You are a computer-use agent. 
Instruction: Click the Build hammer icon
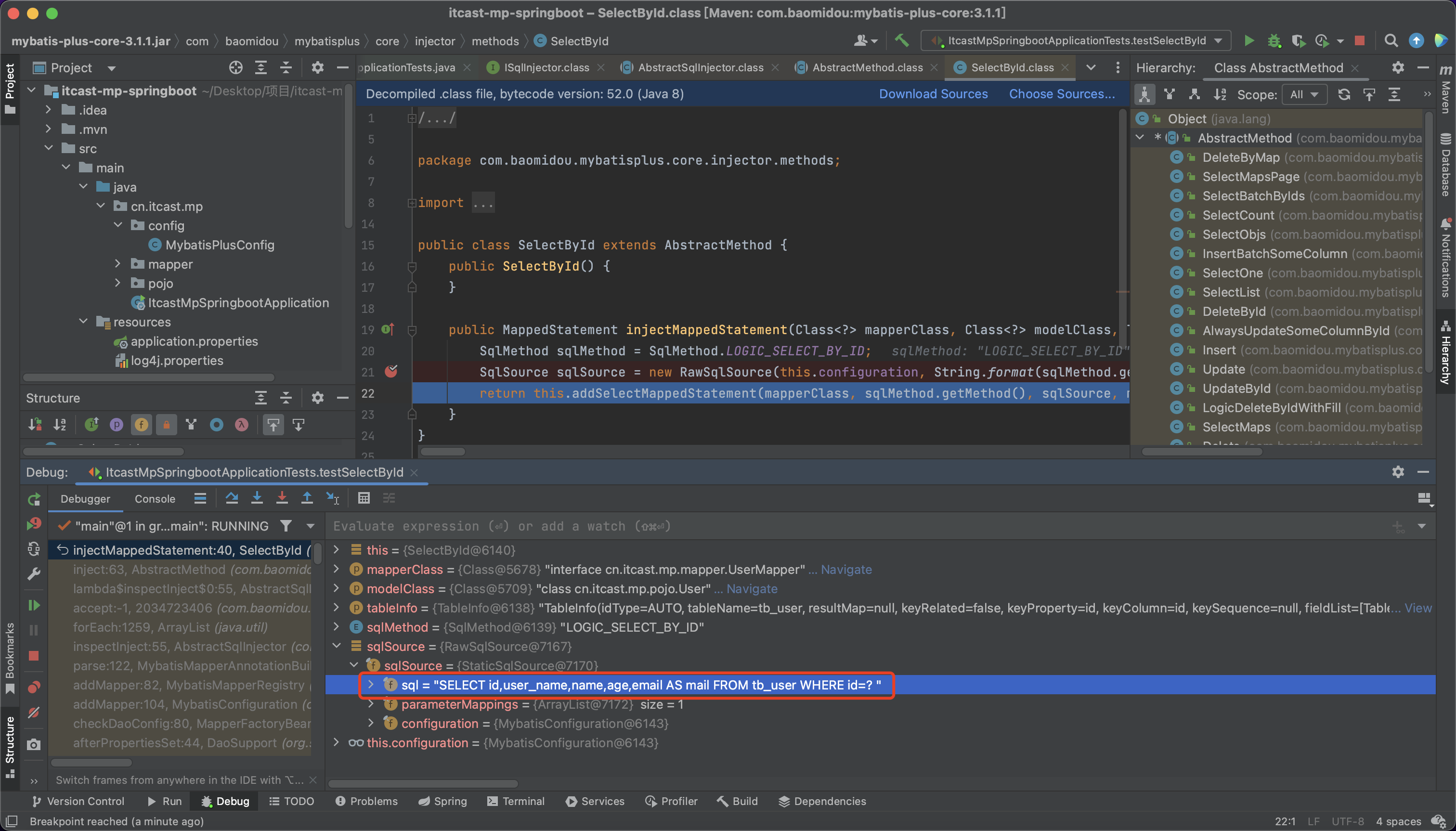tap(901, 40)
